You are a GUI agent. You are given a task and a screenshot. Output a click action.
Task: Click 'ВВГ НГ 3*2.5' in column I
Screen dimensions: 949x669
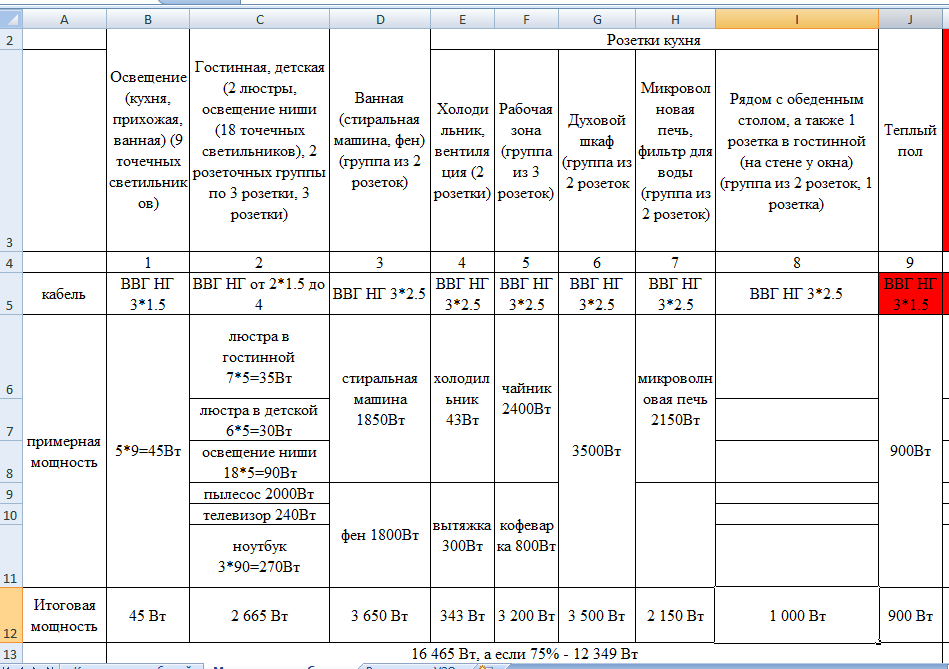tap(797, 294)
